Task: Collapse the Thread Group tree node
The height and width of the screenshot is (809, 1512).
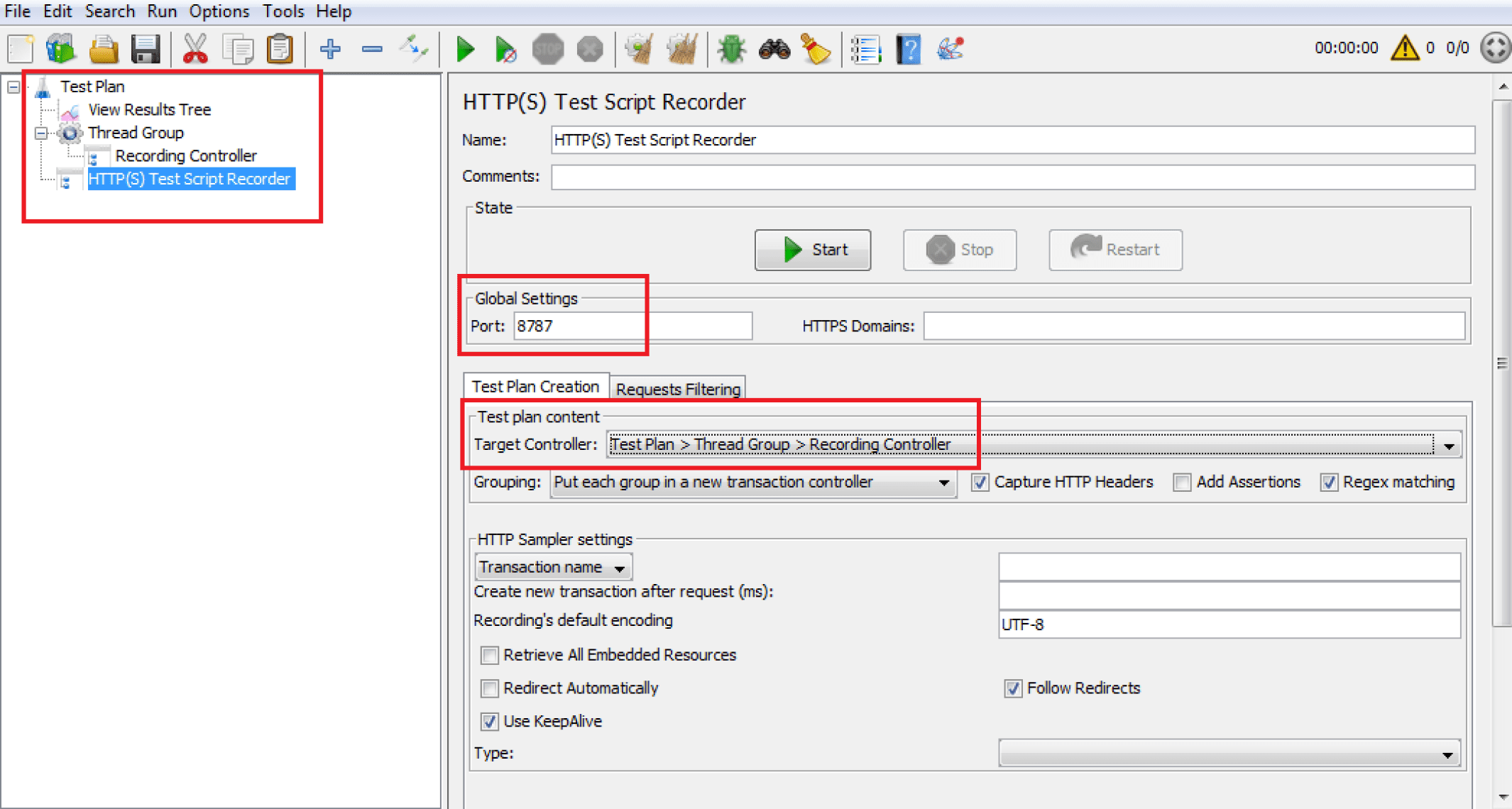Action: tap(41, 133)
